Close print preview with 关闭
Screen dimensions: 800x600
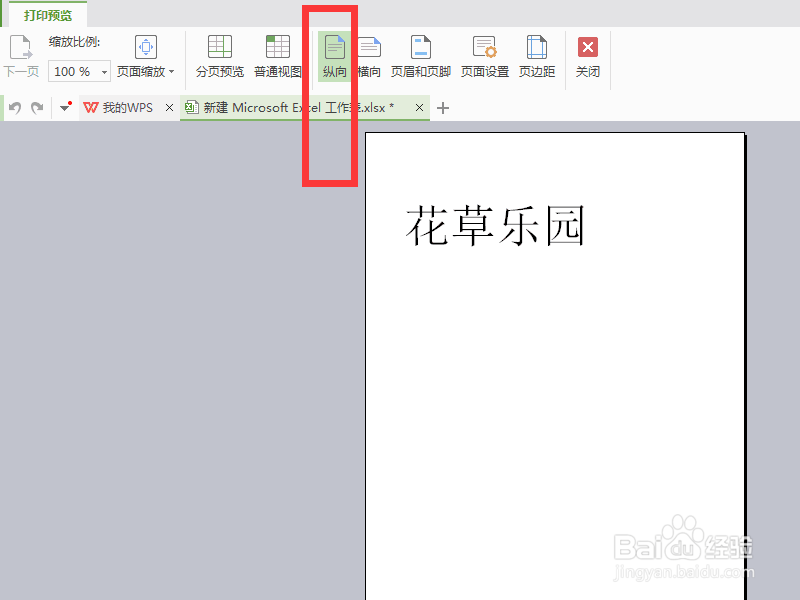pos(587,55)
